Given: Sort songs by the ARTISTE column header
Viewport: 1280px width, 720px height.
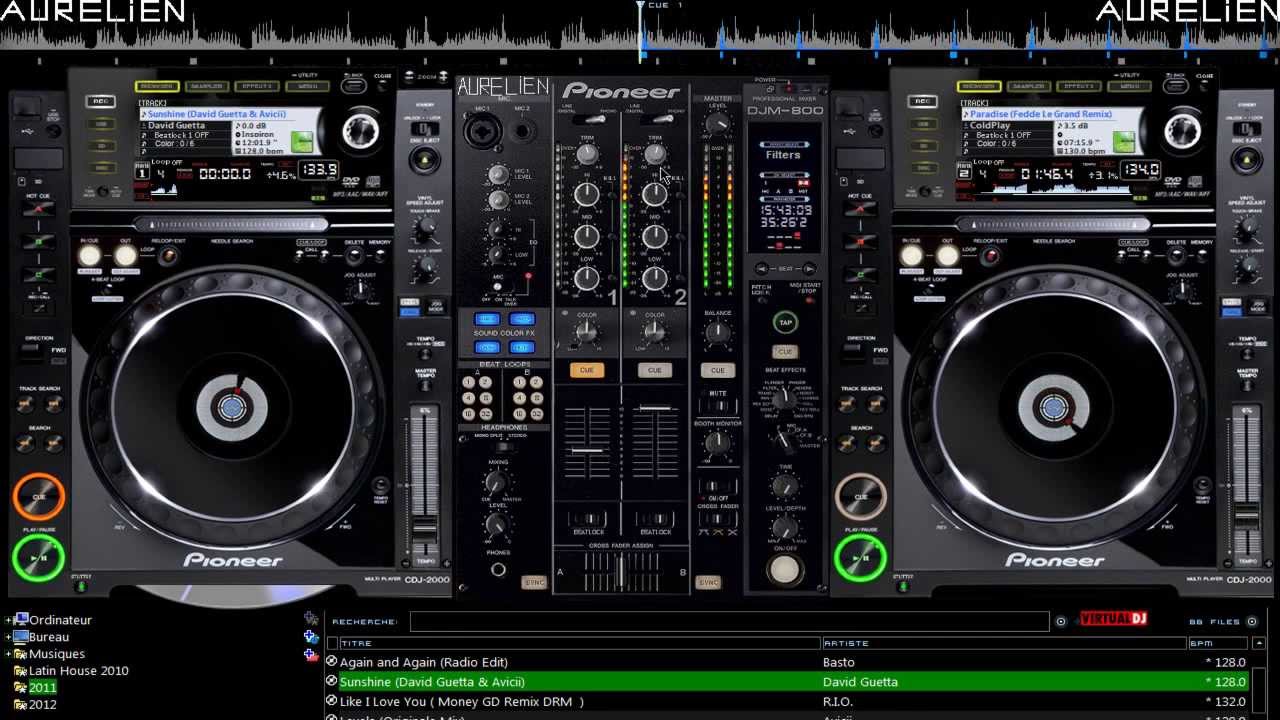Looking at the screenshot, I should pyautogui.click(x=1004, y=643).
